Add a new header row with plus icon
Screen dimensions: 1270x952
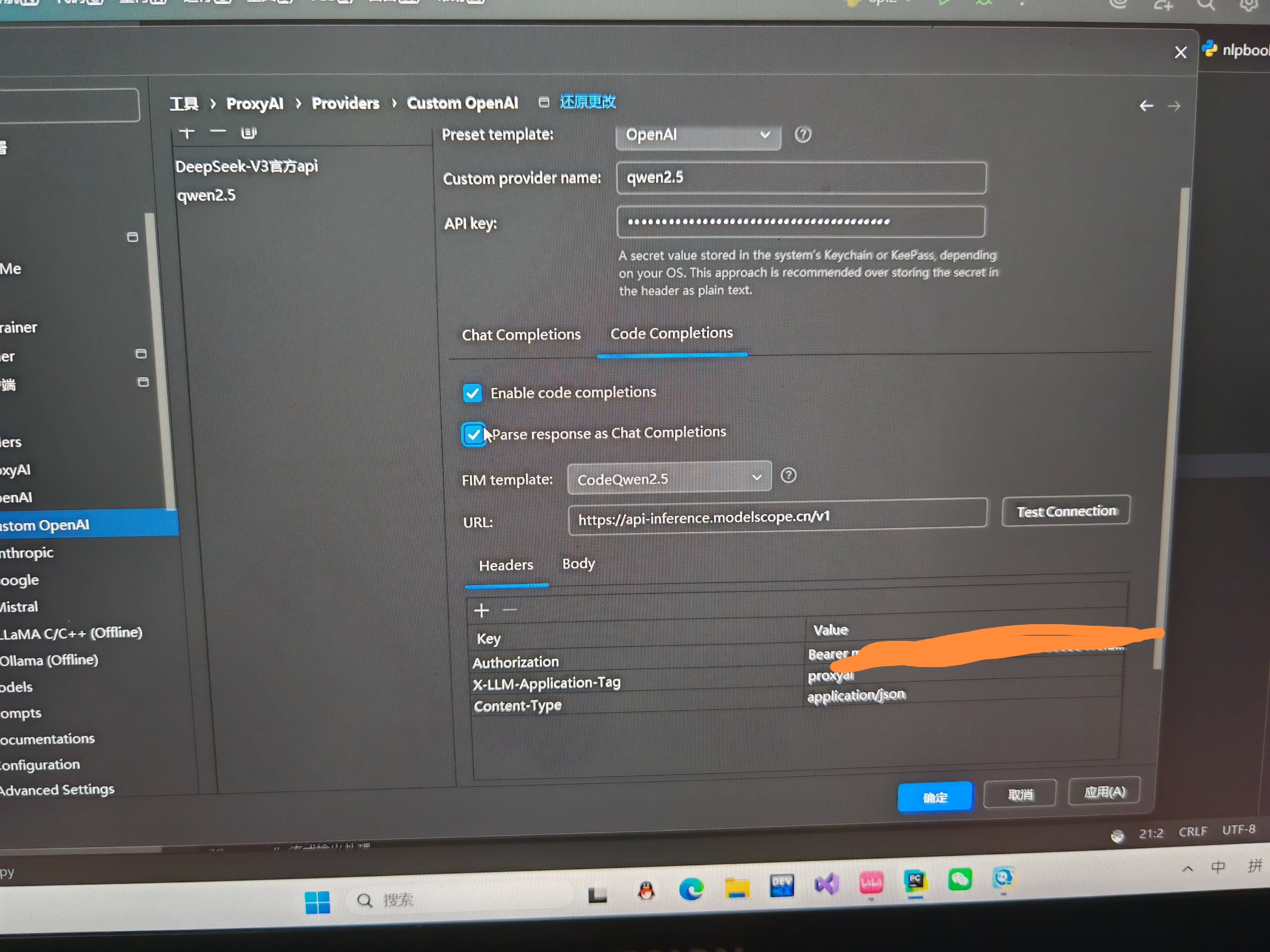click(x=481, y=610)
